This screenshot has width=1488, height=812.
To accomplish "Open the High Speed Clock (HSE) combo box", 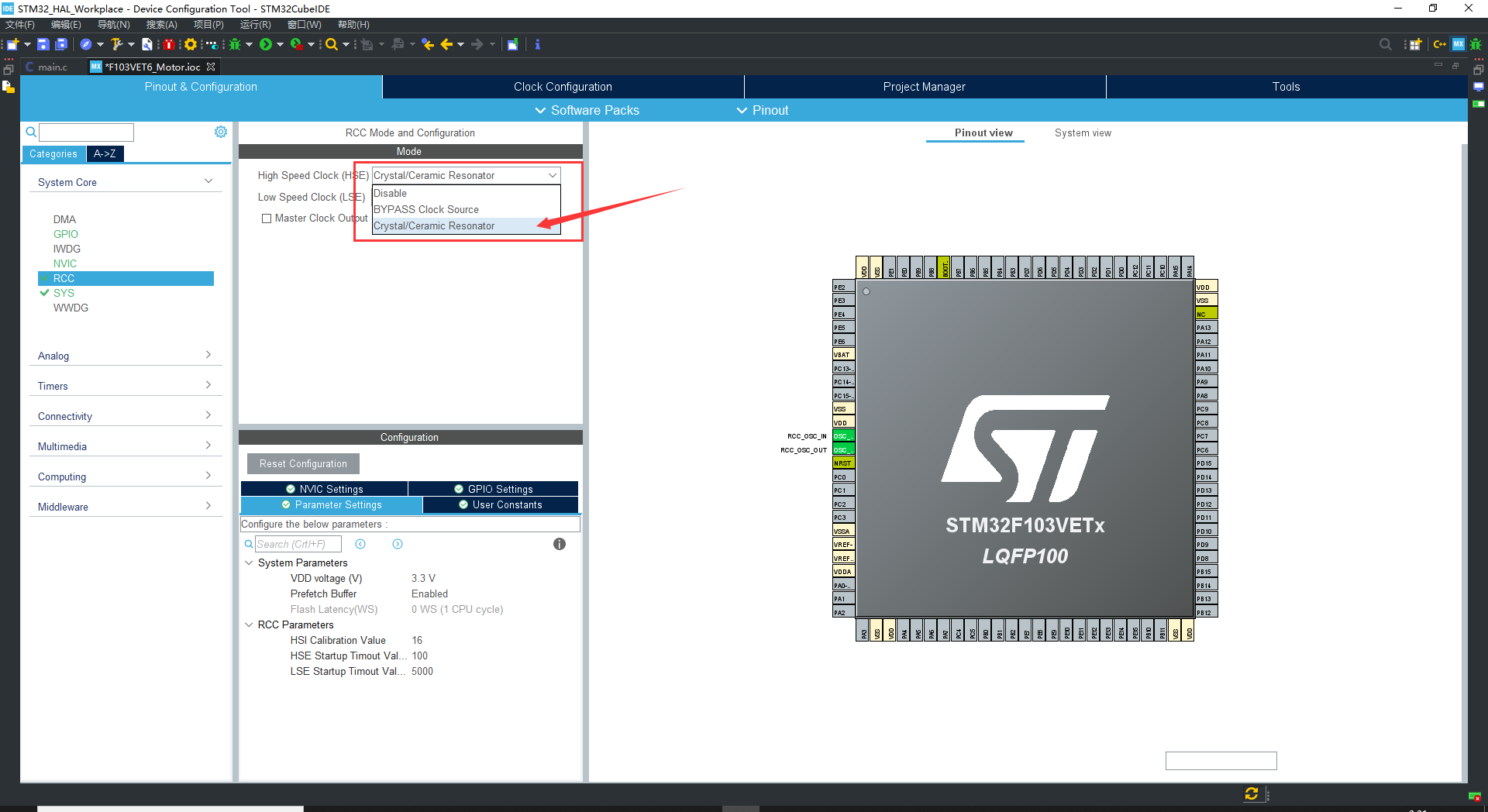I will tap(466, 176).
